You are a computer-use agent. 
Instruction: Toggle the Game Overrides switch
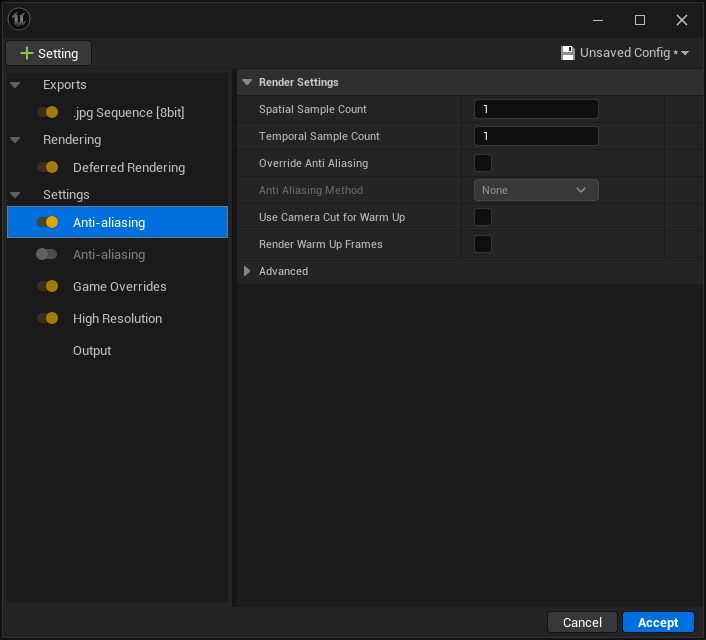tap(48, 286)
